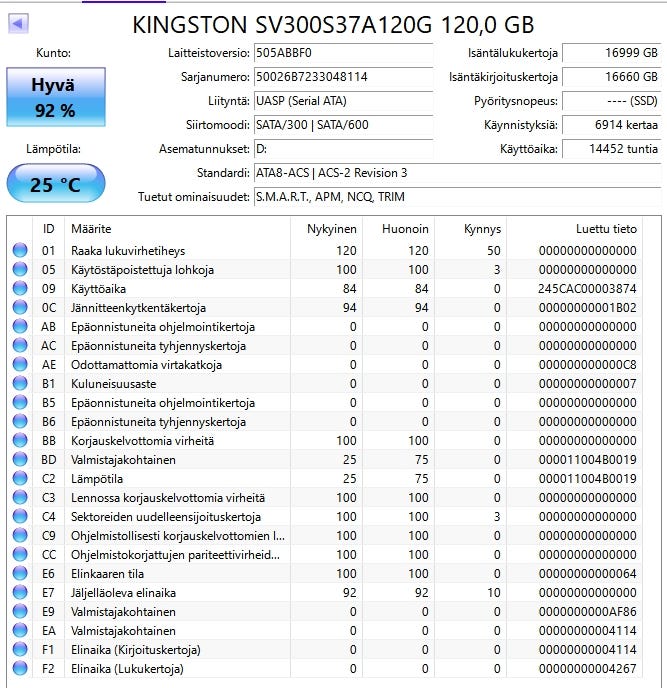Viewport: 667px width, 688px height.
Task: Click the status orb of row AE Odottamattomia virtakatkoja
Action: (20, 364)
